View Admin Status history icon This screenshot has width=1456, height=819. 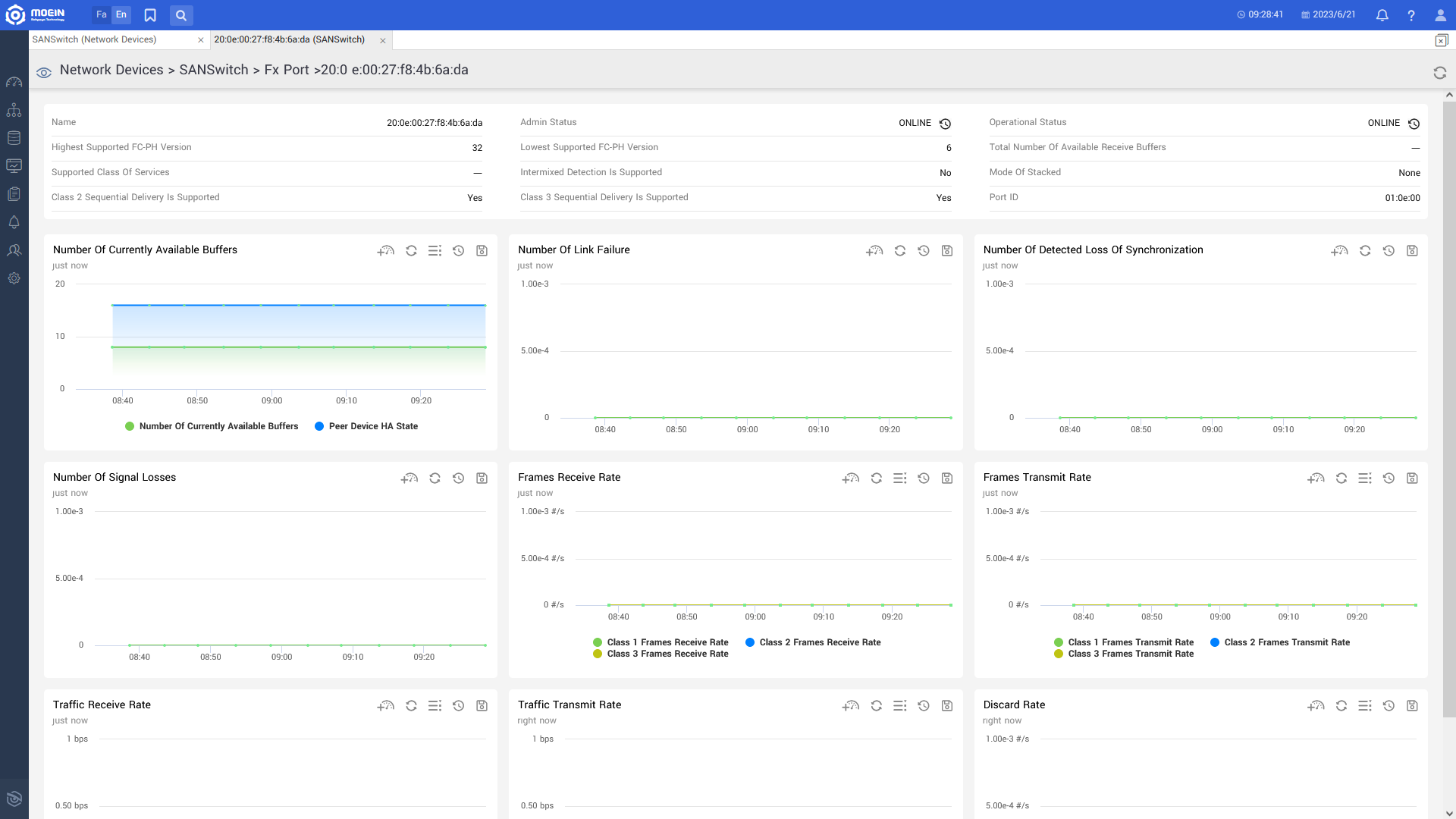945,124
